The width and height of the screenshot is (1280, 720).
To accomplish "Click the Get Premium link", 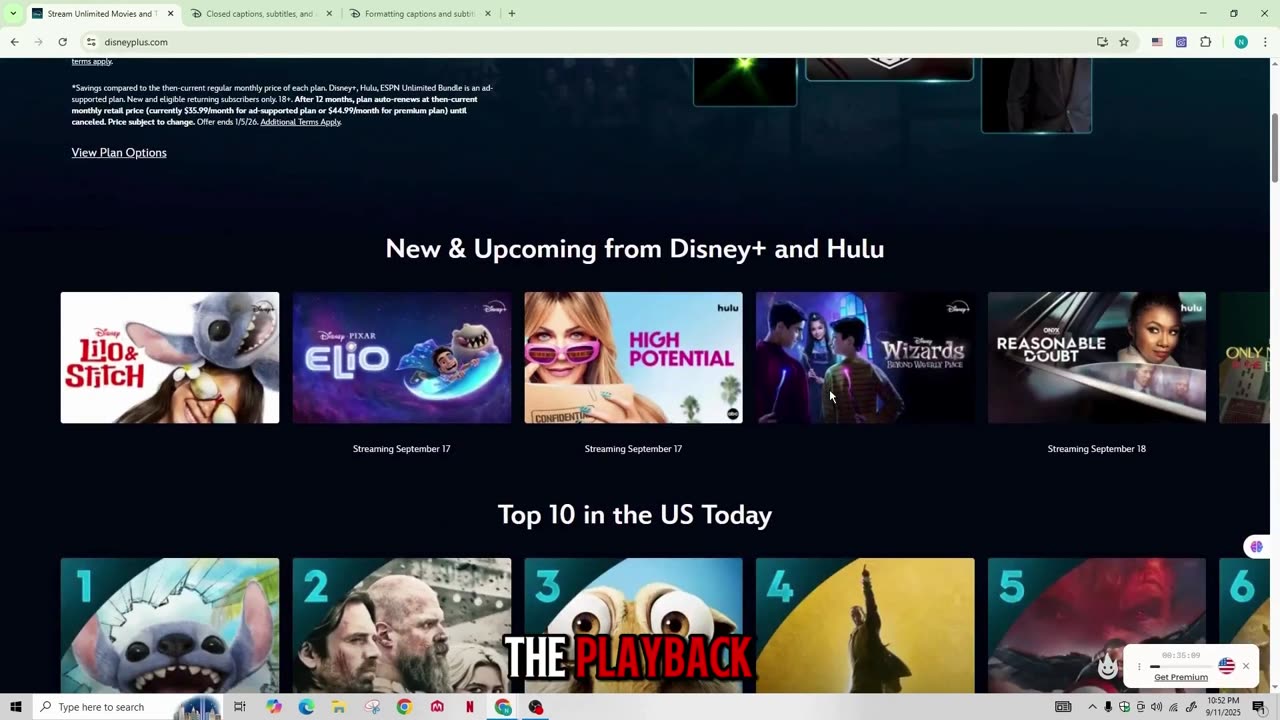I will coord(1181,677).
